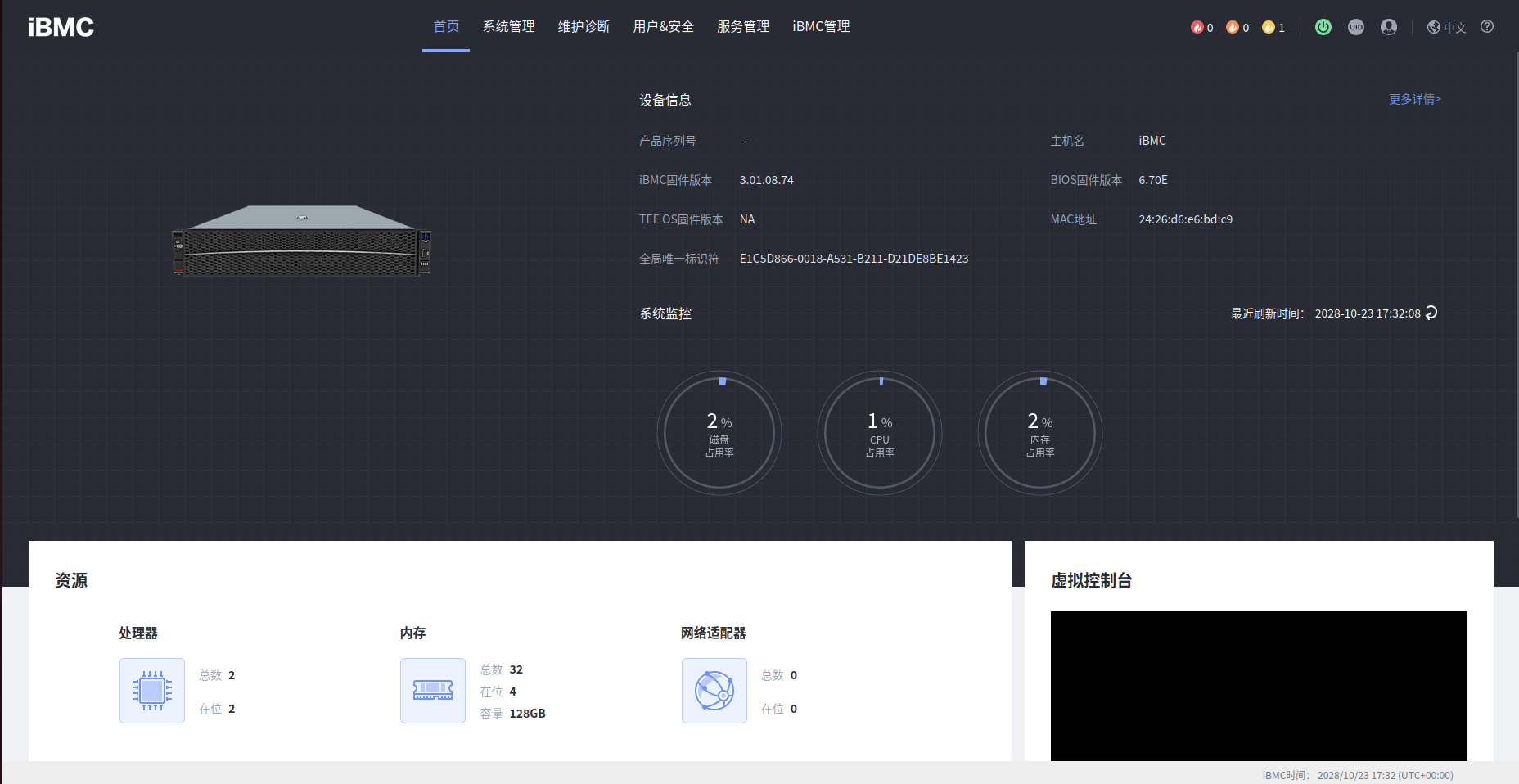This screenshot has width=1519, height=784.
Task: Click the processor chip icon
Action: click(x=152, y=691)
